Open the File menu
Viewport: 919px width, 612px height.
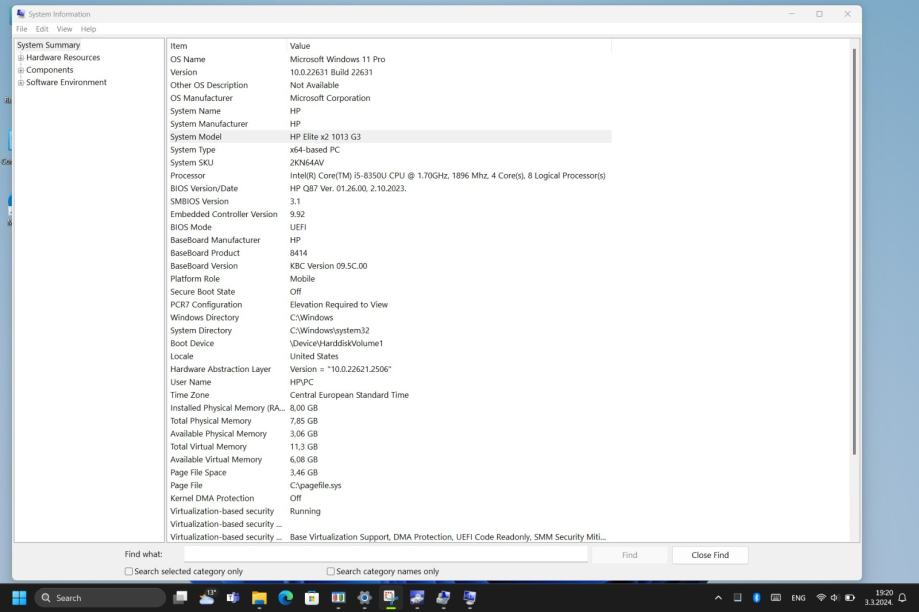coord(22,29)
